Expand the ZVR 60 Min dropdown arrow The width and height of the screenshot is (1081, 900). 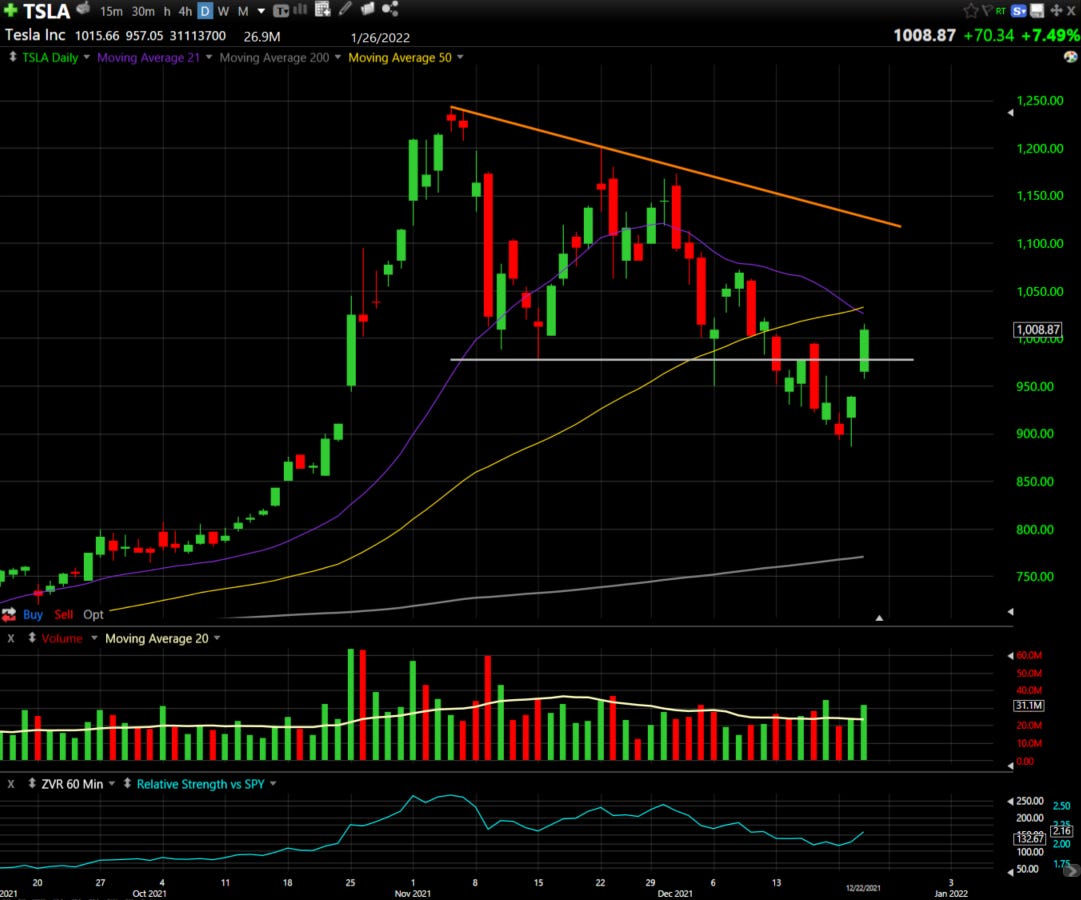112,783
